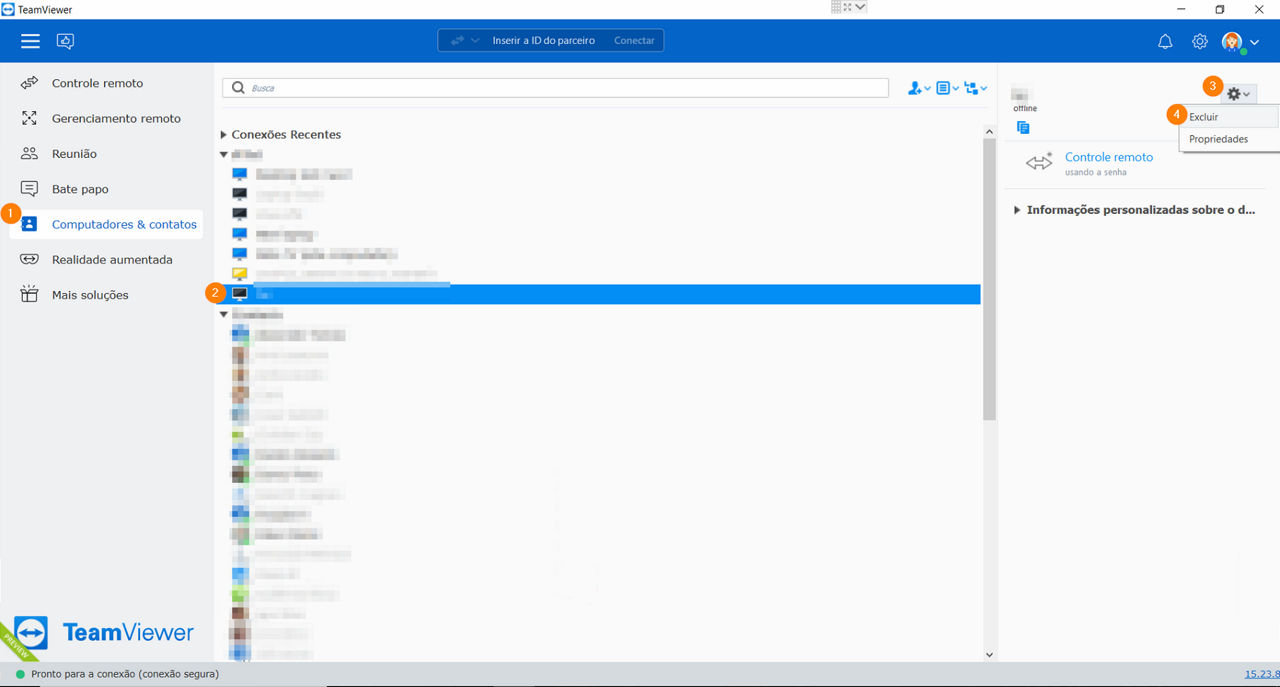Click 'Pronto para a conexão' status text
Image resolution: width=1280 pixels, height=687 pixels.
tap(125, 674)
